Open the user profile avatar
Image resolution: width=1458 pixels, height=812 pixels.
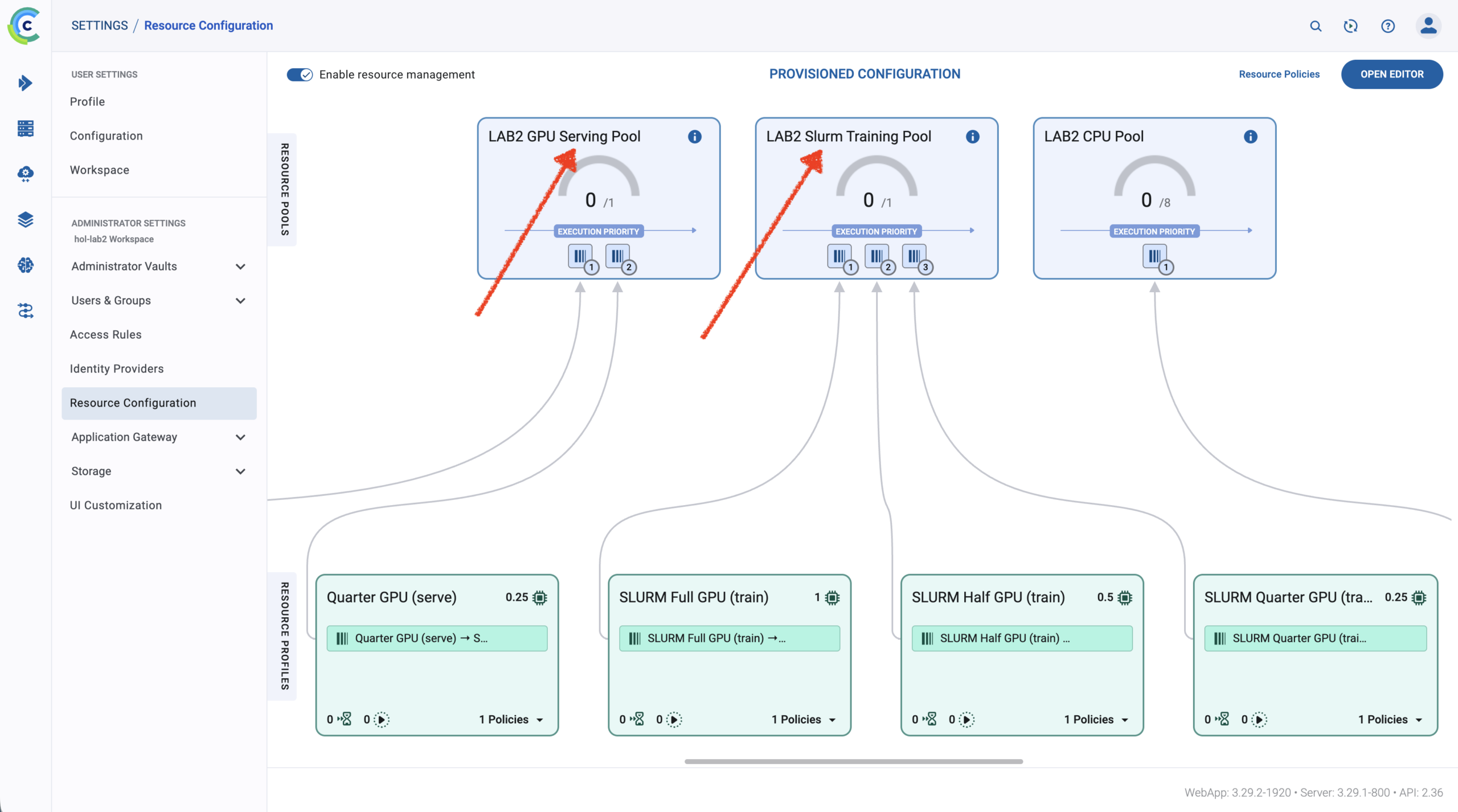tap(1428, 26)
